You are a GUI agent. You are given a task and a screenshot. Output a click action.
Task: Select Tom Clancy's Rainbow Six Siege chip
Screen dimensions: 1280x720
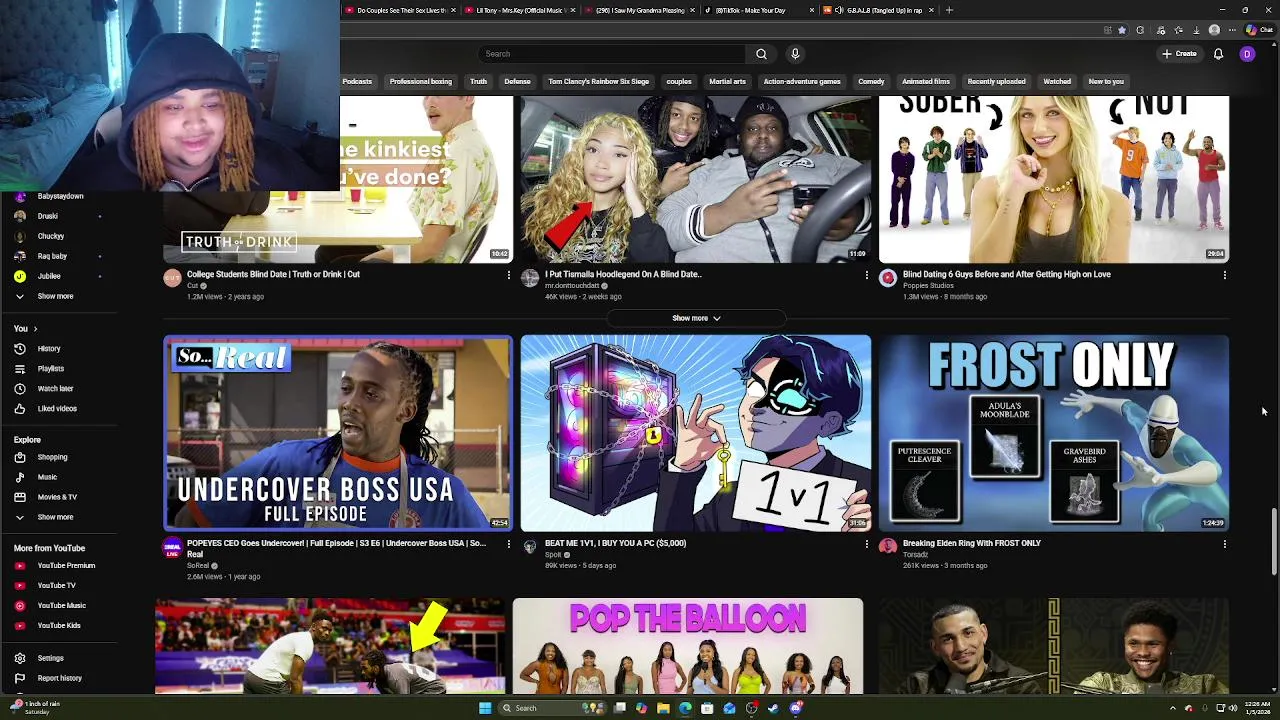click(x=598, y=81)
